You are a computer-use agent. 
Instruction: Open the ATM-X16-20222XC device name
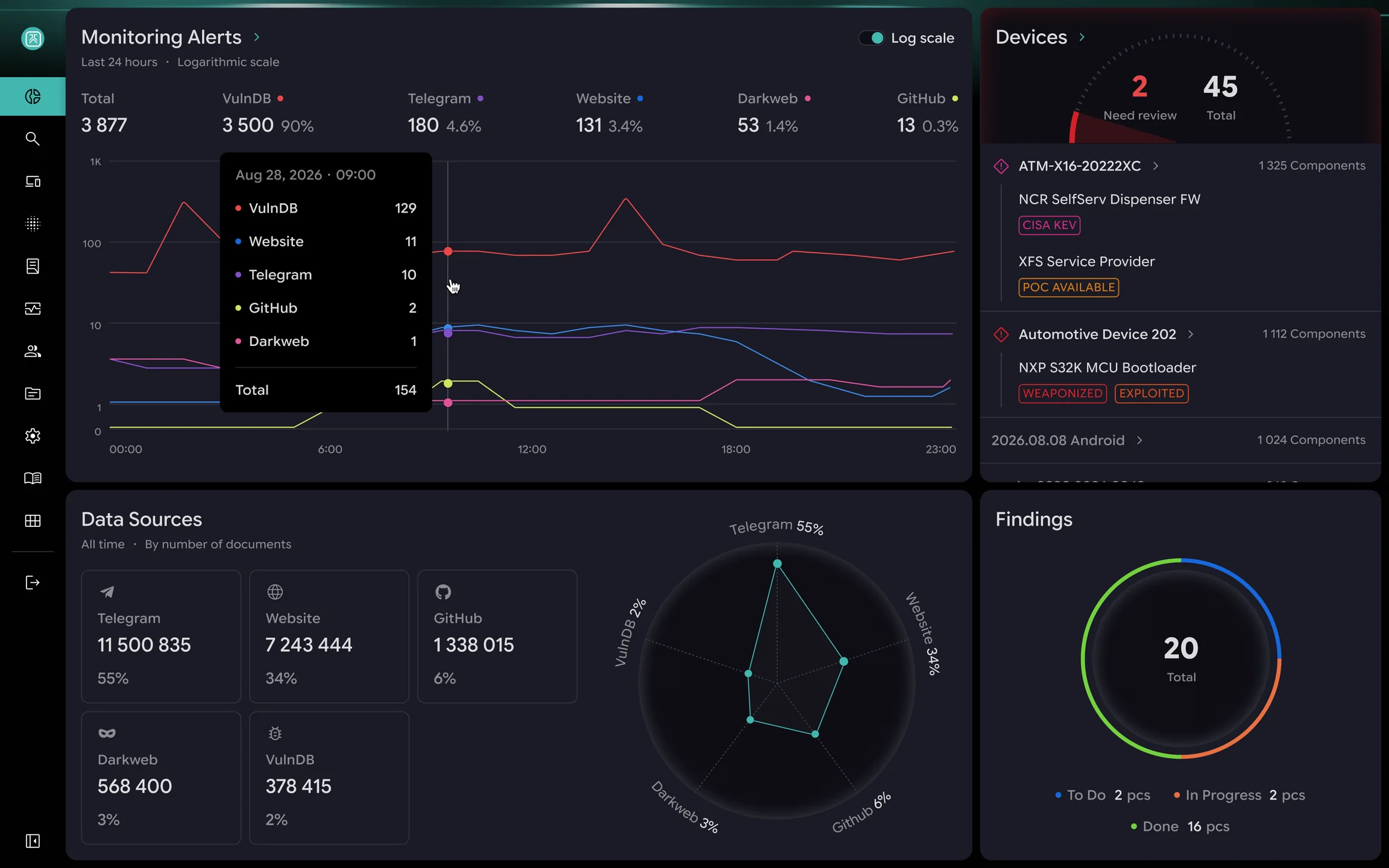point(1079,166)
